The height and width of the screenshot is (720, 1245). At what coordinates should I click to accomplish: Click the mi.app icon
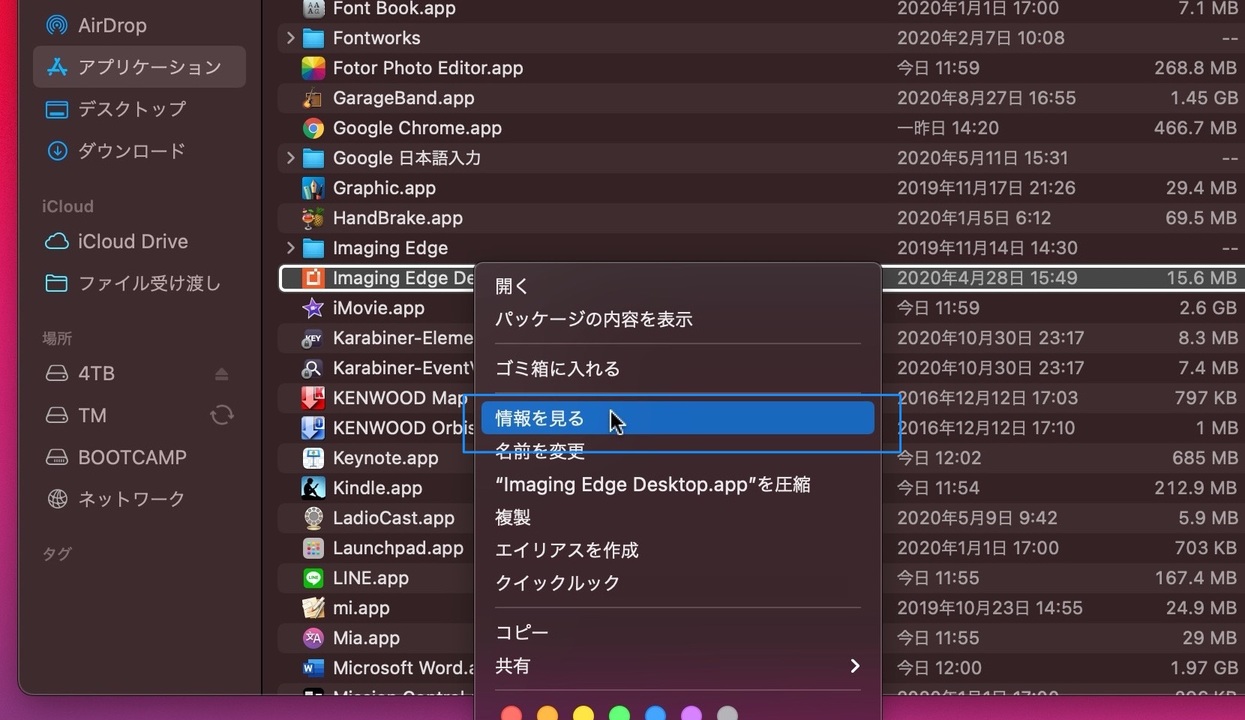(x=314, y=608)
